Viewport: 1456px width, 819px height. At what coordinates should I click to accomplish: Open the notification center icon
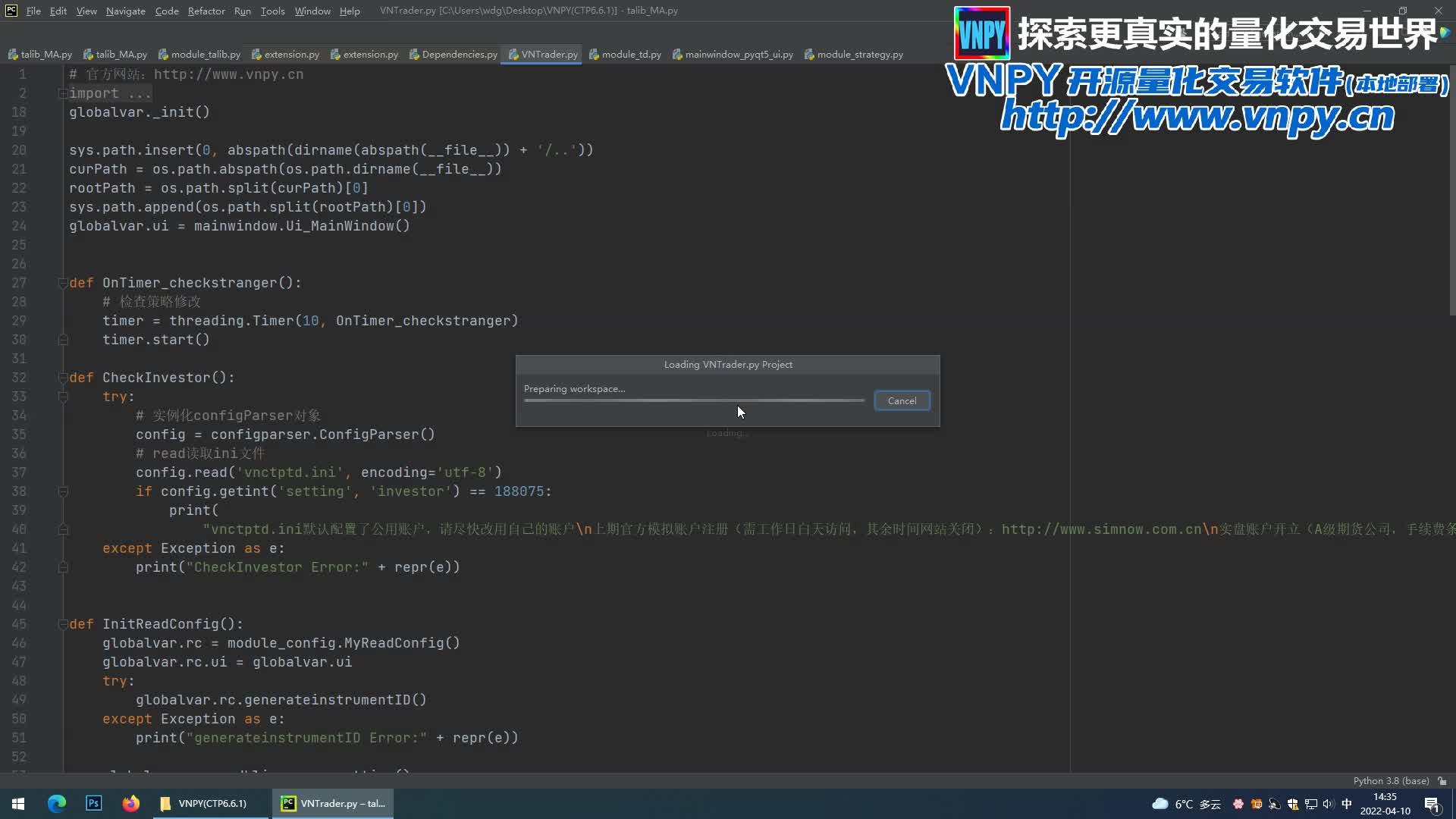click(1429, 803)
